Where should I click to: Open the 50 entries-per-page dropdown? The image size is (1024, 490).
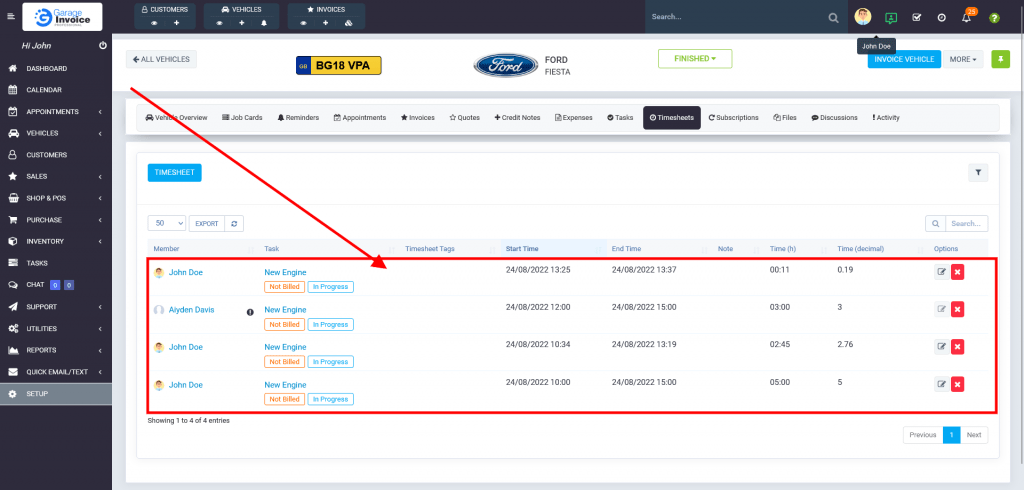pyautogui.click(x=167, y=223)
